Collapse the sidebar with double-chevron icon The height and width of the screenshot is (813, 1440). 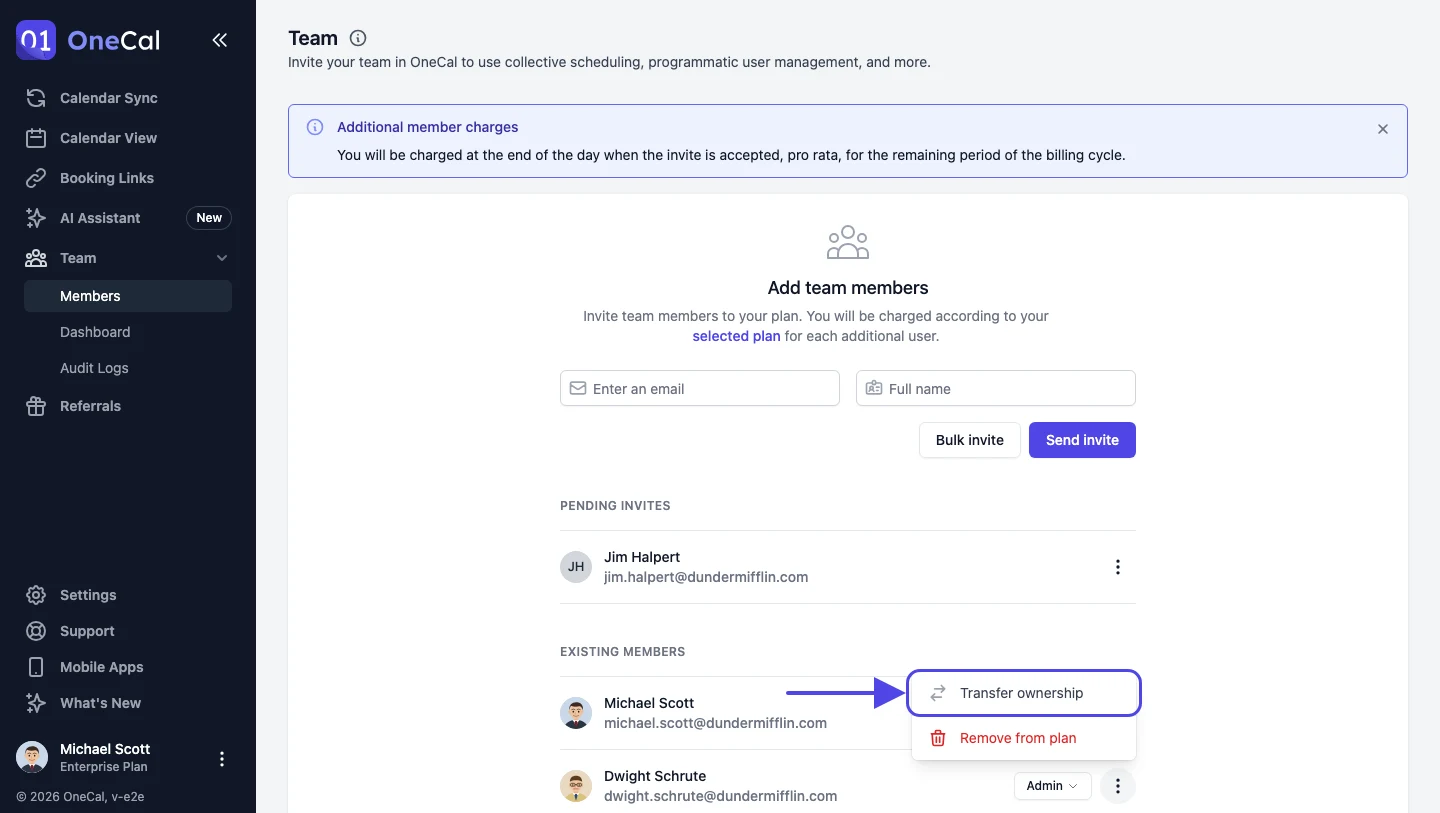click(220, 40)
